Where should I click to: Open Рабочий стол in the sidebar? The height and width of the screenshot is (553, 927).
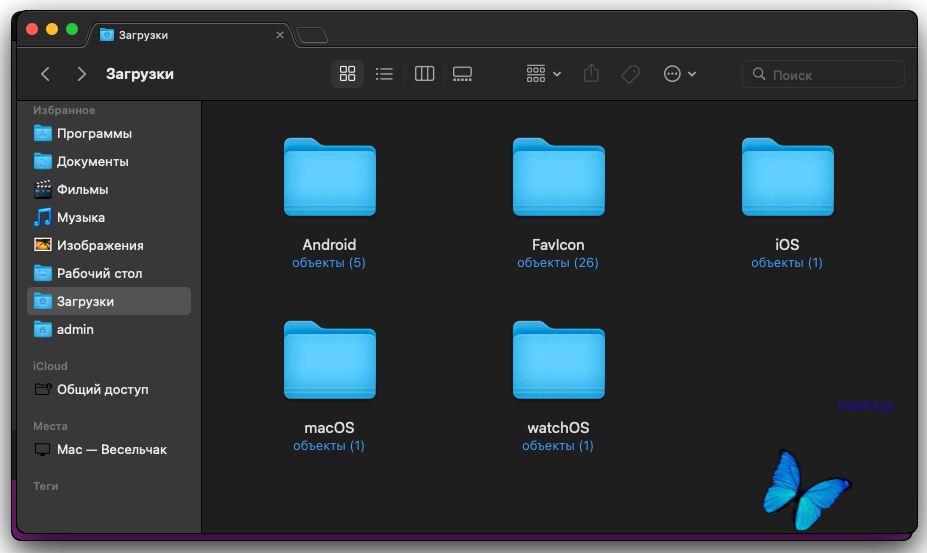[109, 273]
